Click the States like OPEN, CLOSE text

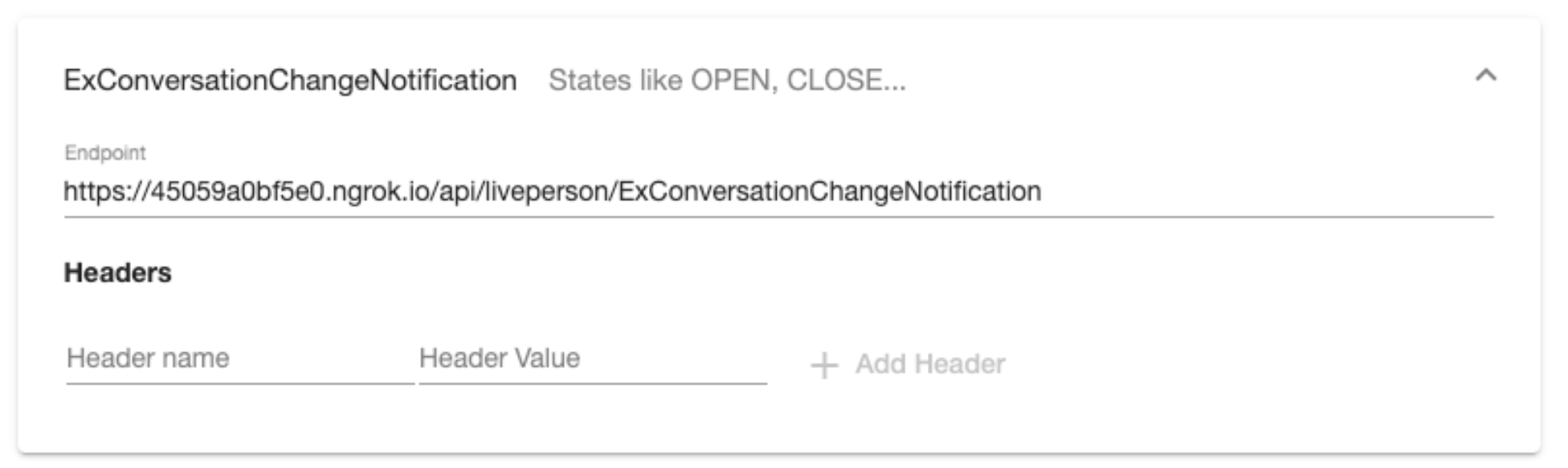(x=727, y=80)
